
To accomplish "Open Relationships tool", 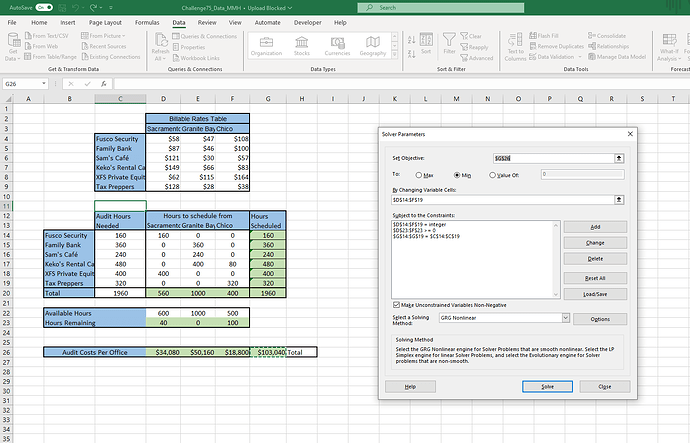I will click(609, 46).
